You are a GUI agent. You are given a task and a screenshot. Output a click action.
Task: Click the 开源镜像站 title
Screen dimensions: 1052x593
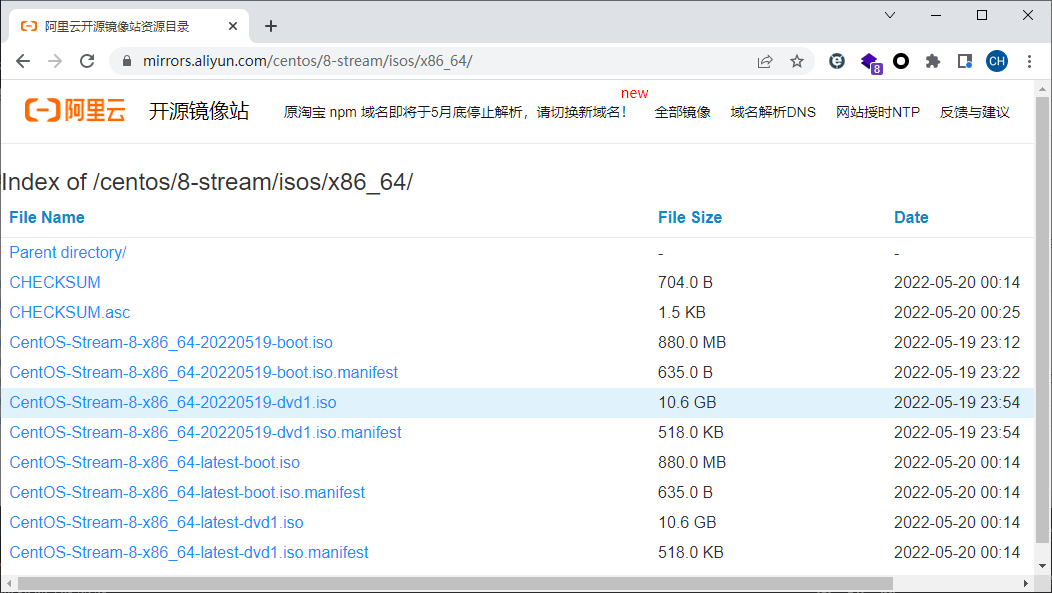coord(199,111)
